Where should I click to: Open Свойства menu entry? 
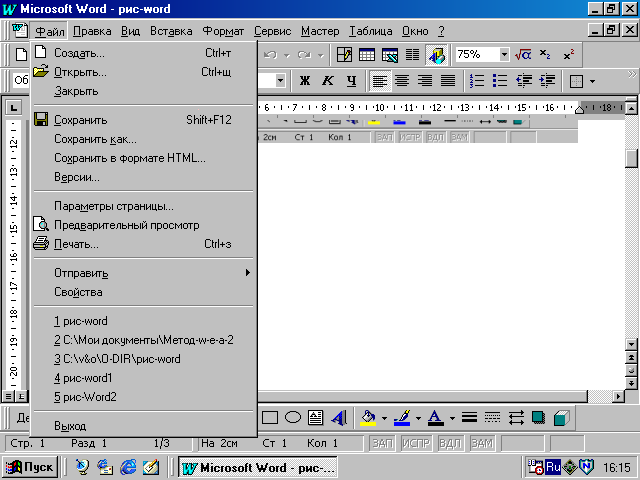click(x=144, y=292)
